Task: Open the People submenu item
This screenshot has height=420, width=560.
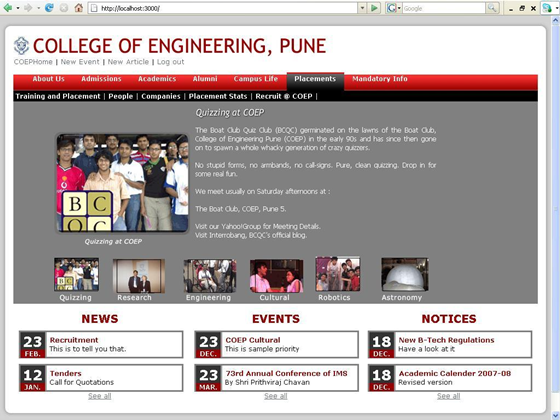Action: [x=120, y=96]
